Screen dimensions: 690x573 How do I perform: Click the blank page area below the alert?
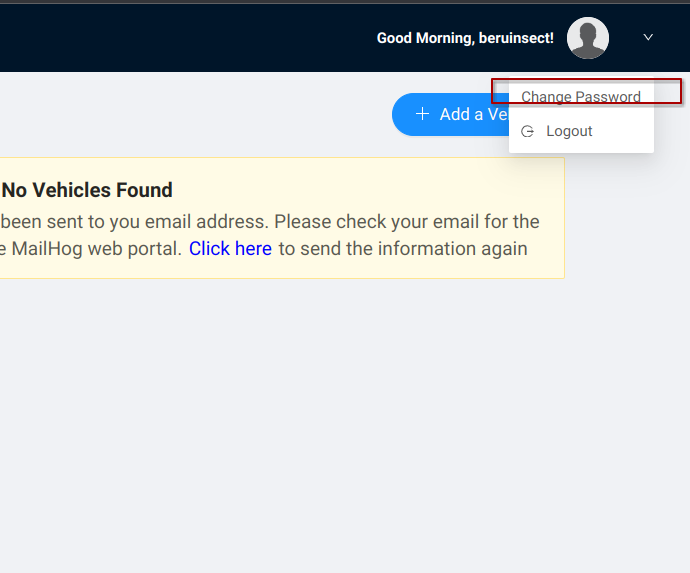[x=300, y=420]
